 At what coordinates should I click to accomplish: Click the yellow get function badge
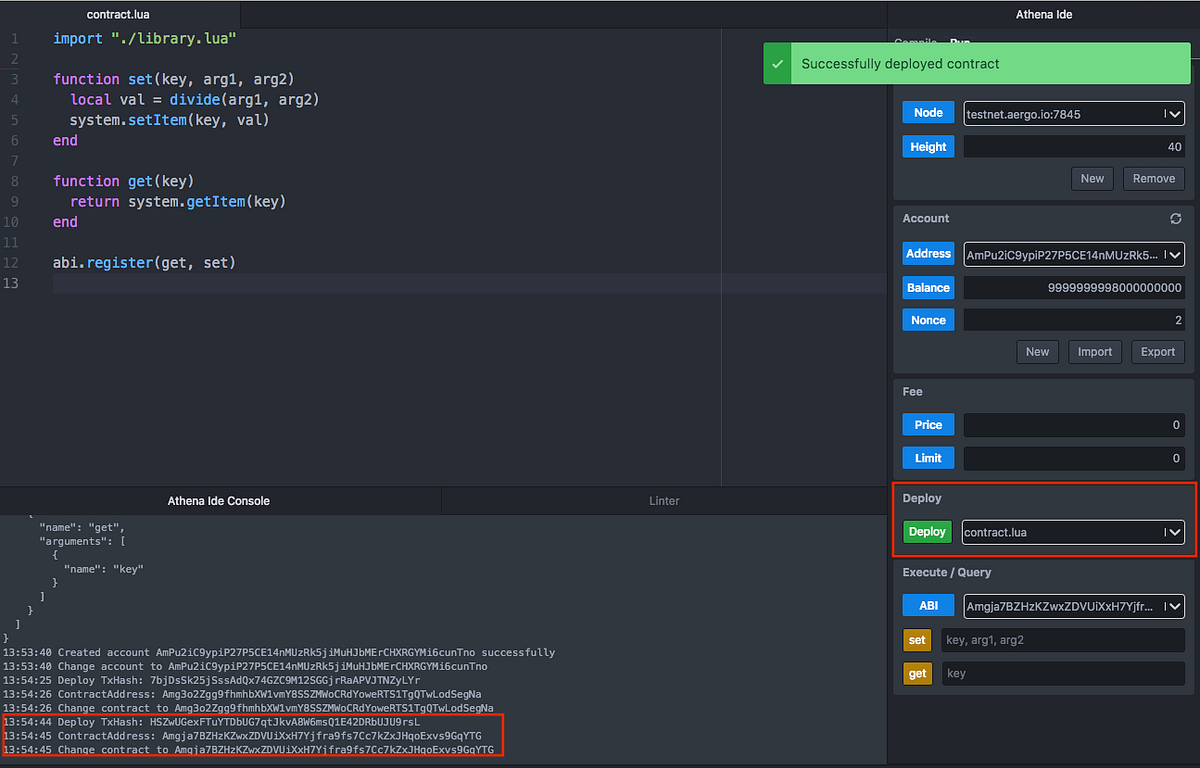point(917,673)
